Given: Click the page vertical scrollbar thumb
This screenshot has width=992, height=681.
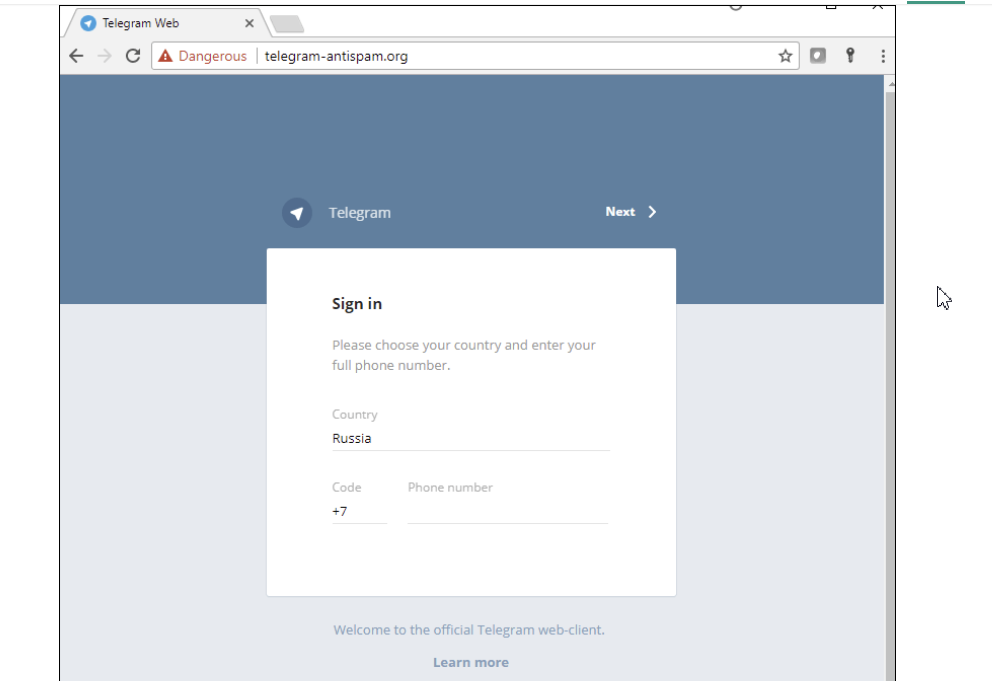Looking at the screenshot, I should pos(890,387).
